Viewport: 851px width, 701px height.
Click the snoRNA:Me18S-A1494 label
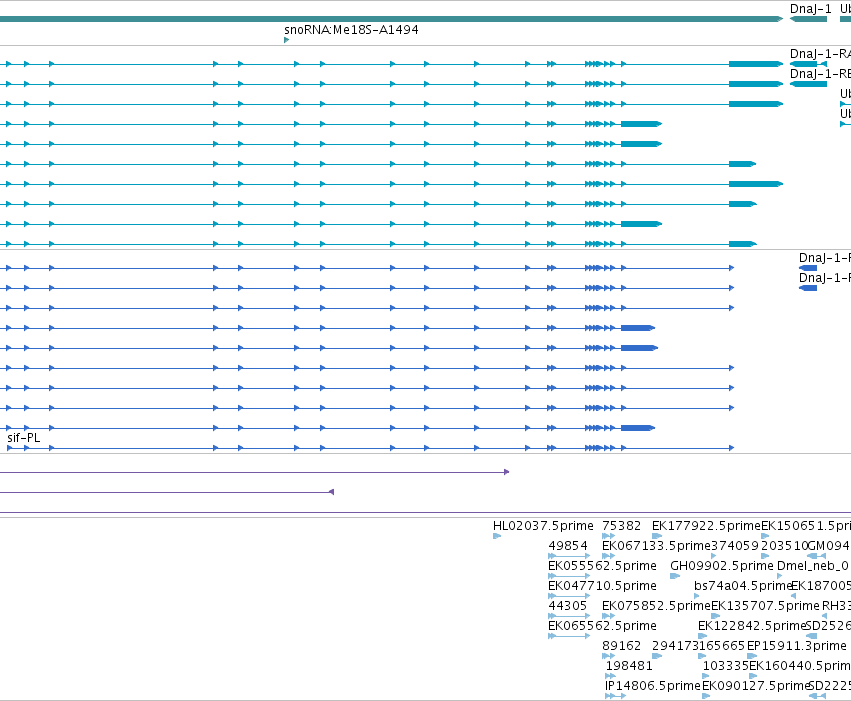click(351, 30)
